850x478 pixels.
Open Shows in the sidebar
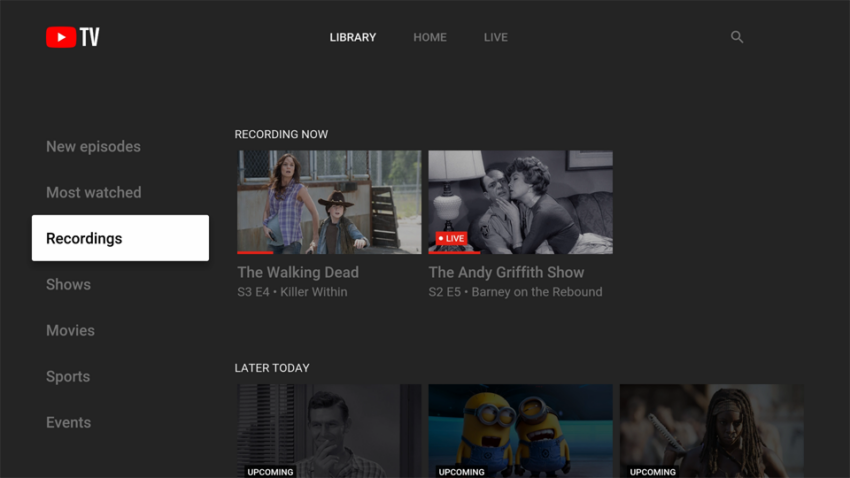pyautogui.click(x=68, y=284)
